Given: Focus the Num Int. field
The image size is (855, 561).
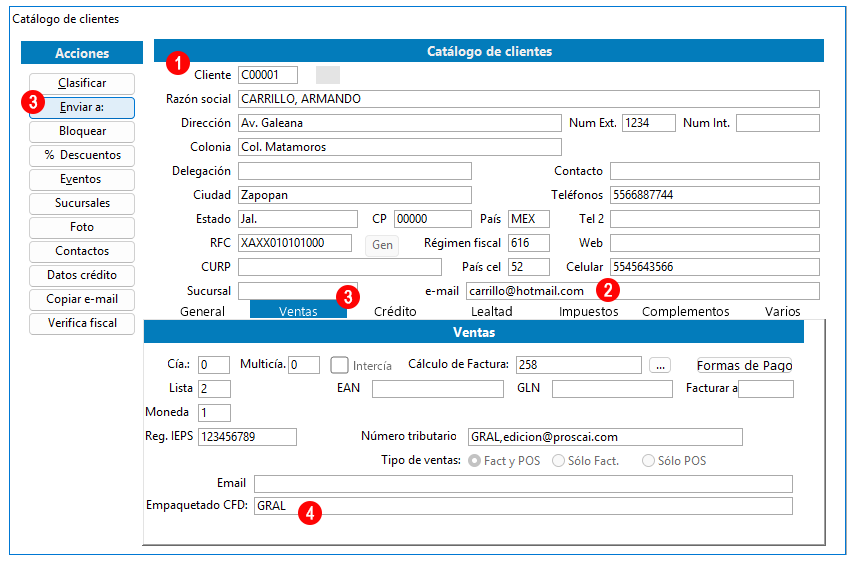Looking at the screenshot, I should point(778,123).
